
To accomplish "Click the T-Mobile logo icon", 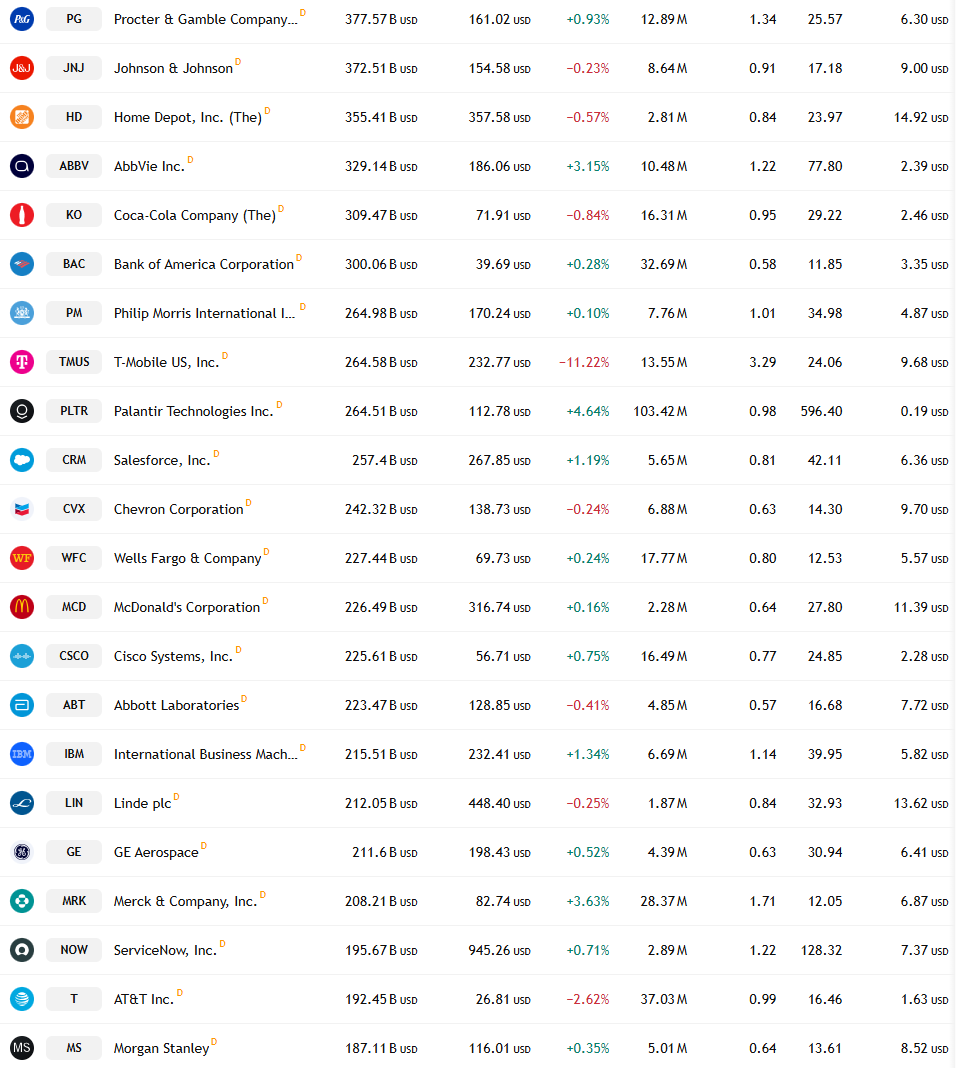I will click(22, 362).
